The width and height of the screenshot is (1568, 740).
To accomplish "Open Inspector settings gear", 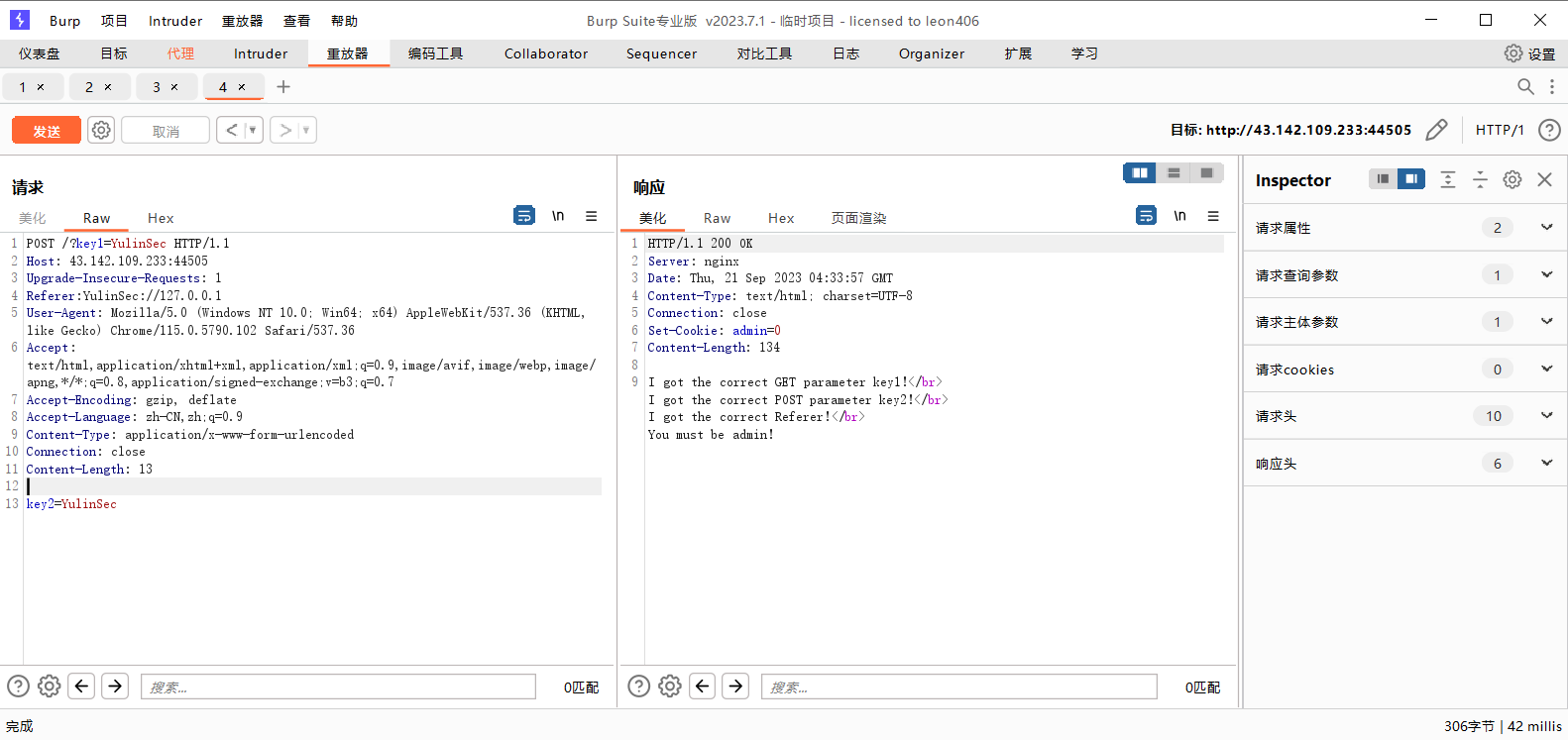I will (x=1512, y=179).
